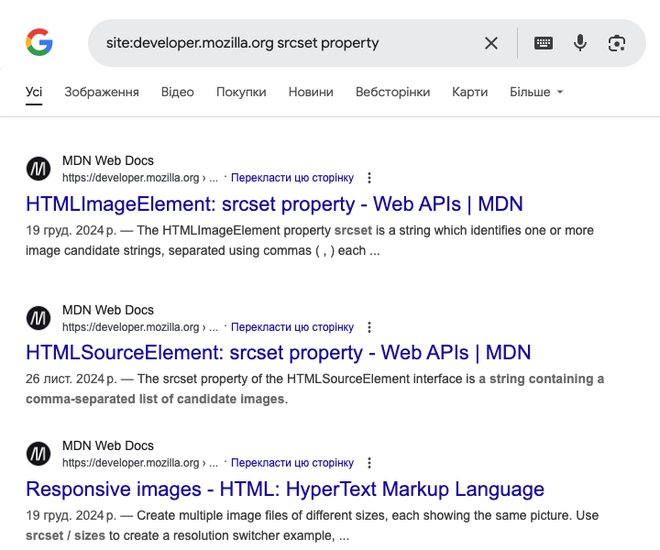Click snippet 'Create multiple image files'

312,525
